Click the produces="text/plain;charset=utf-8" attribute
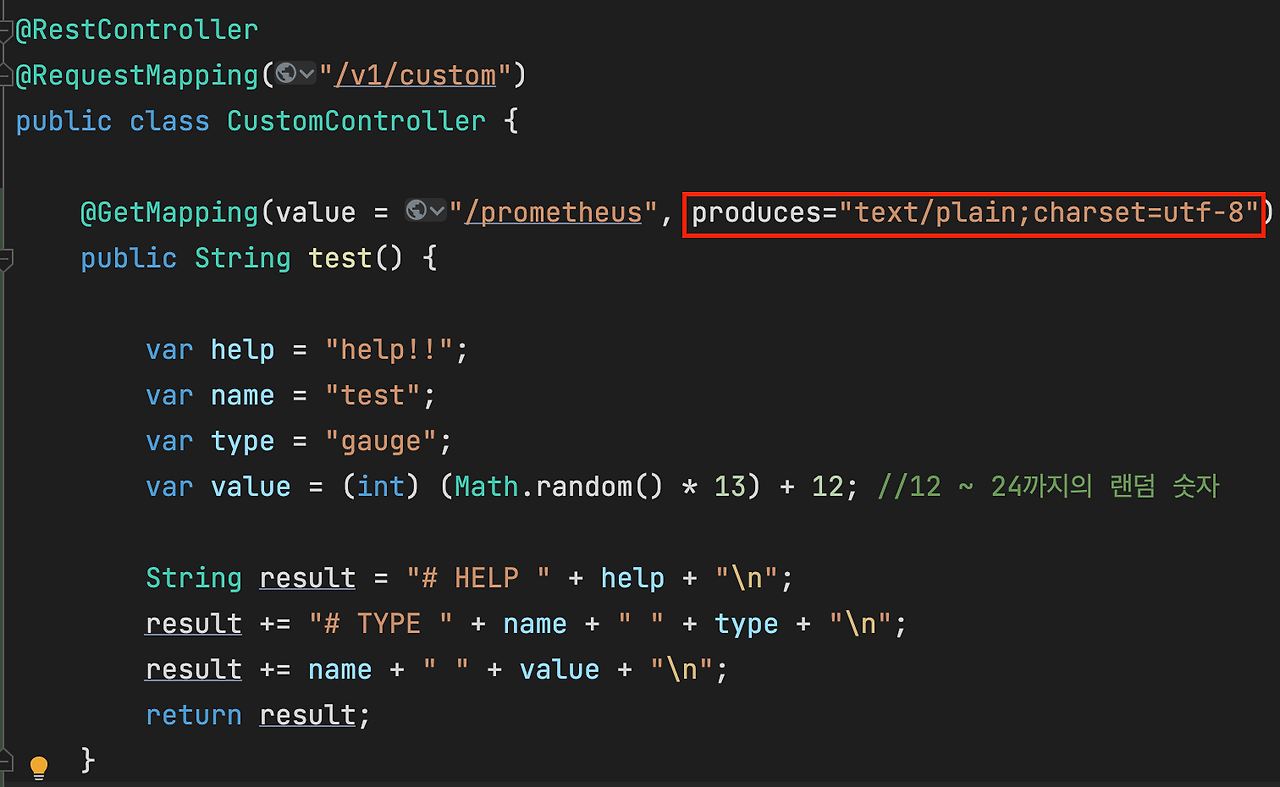The width and height of the screenshot is (1280, 787). point(974,213)
